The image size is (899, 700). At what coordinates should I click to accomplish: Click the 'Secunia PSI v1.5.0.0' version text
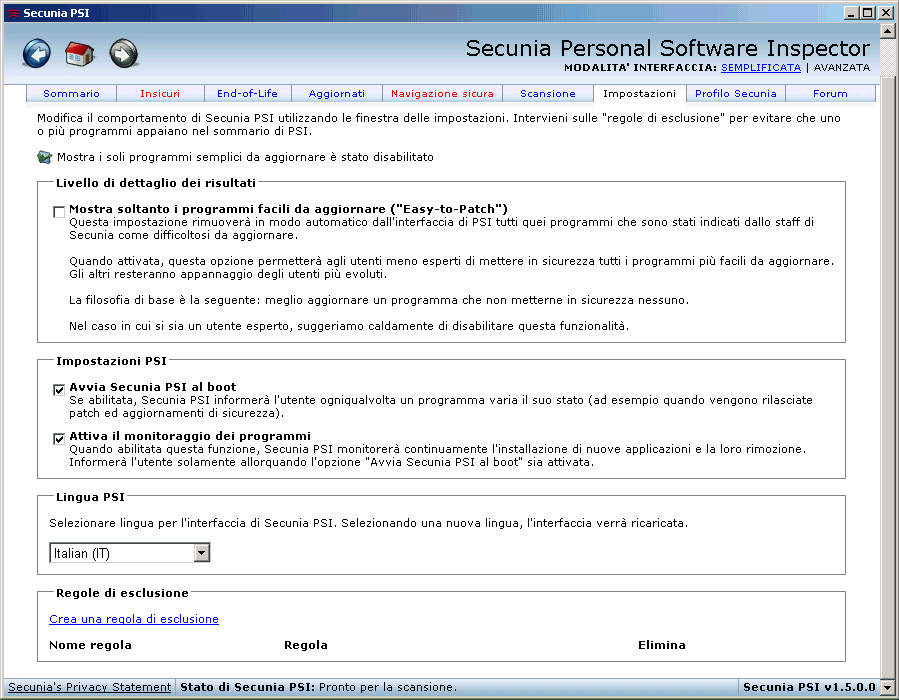pos(809,687)
